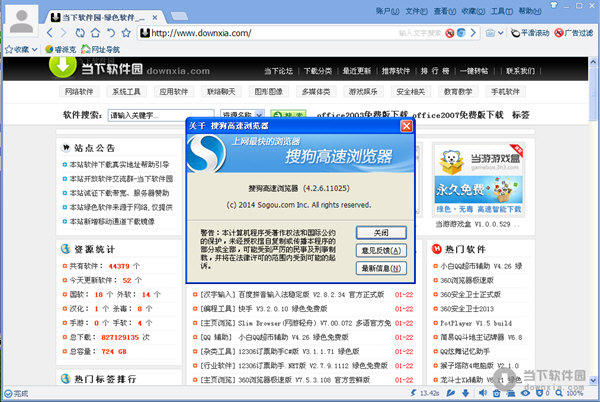600x402 pixels.
Task: Click the 图形图像 category
Action: coord(269,91)
